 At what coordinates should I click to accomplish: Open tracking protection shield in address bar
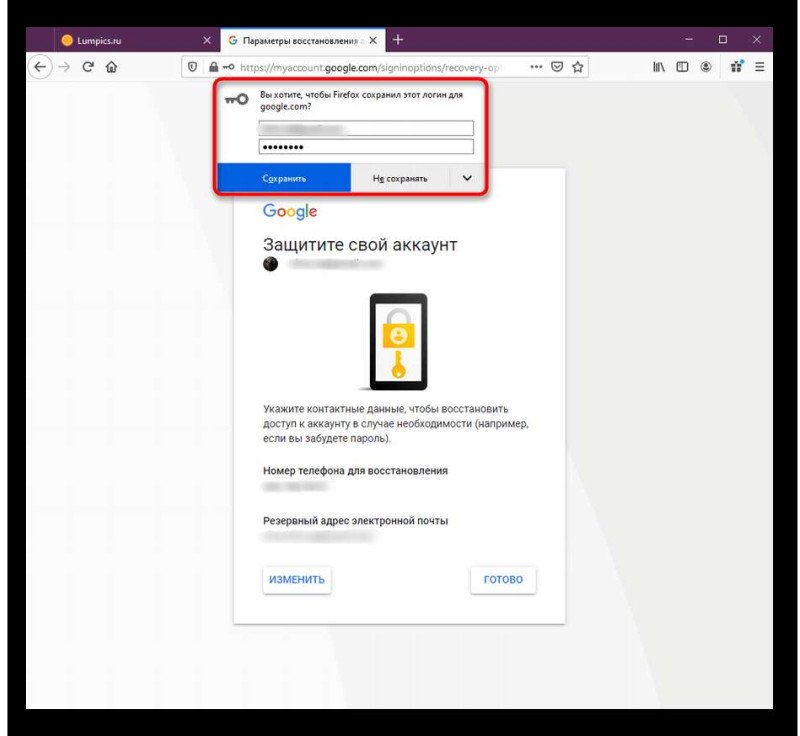click(x=192, y=67)
